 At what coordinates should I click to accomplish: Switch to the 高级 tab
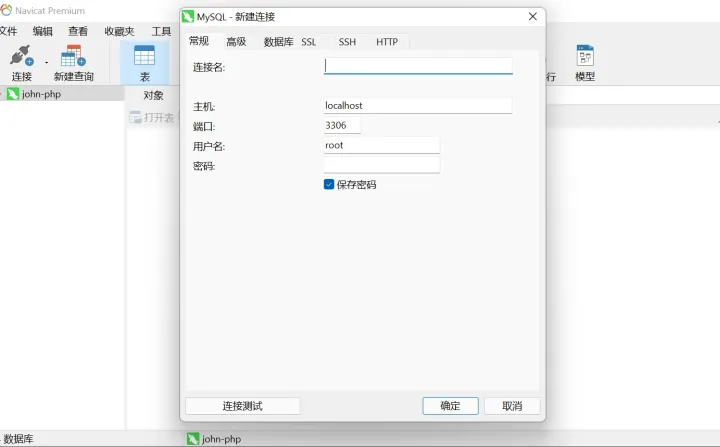coord(236,42)
